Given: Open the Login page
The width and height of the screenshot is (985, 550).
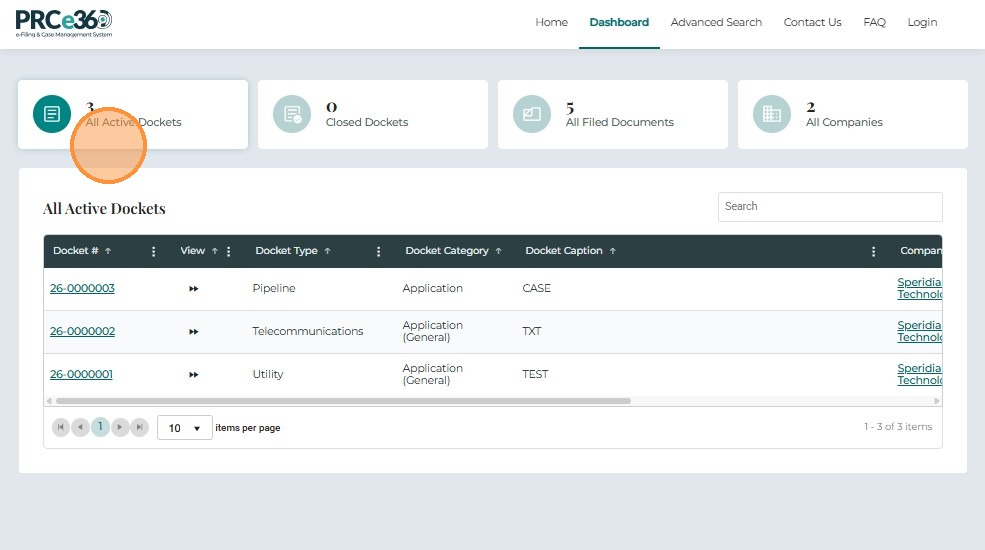Looking at the screenshot, I should tap(922, 22).
